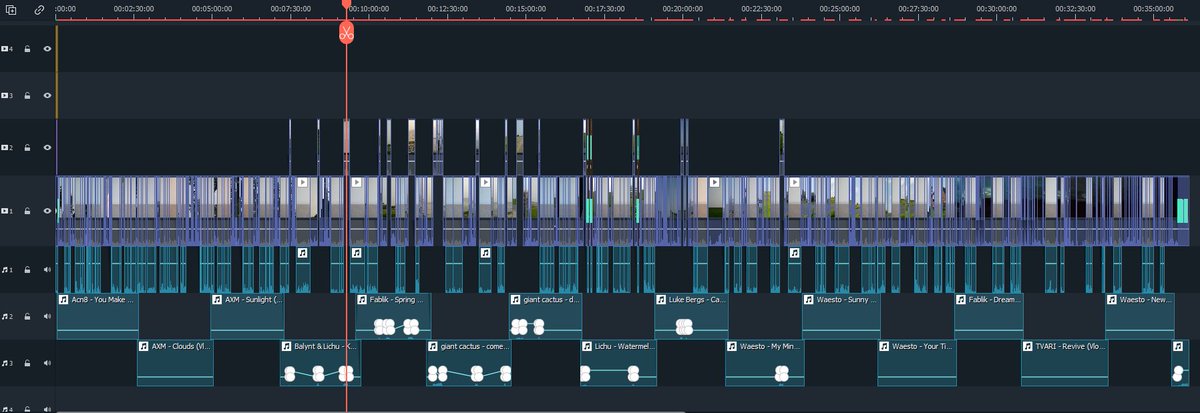The image size is (1200, 413).
Task: Click leftmost volume keyframe on Balynt & Lichu clip
Action: coord(289,374)
